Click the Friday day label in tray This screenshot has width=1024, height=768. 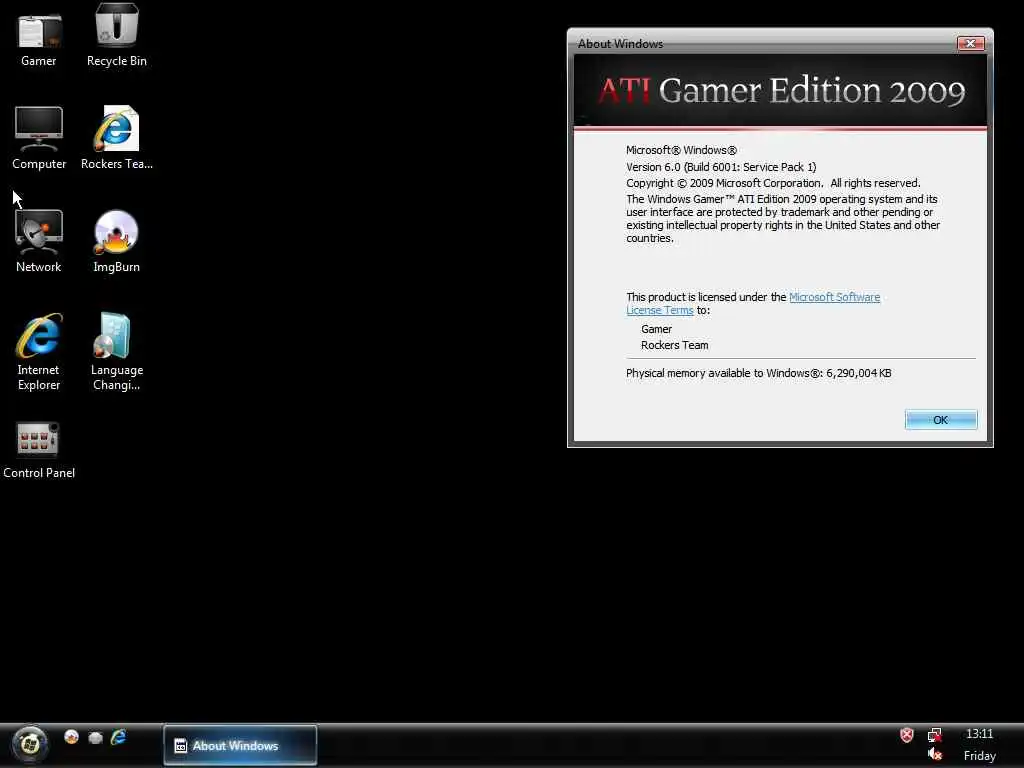(x=980, y=756)
